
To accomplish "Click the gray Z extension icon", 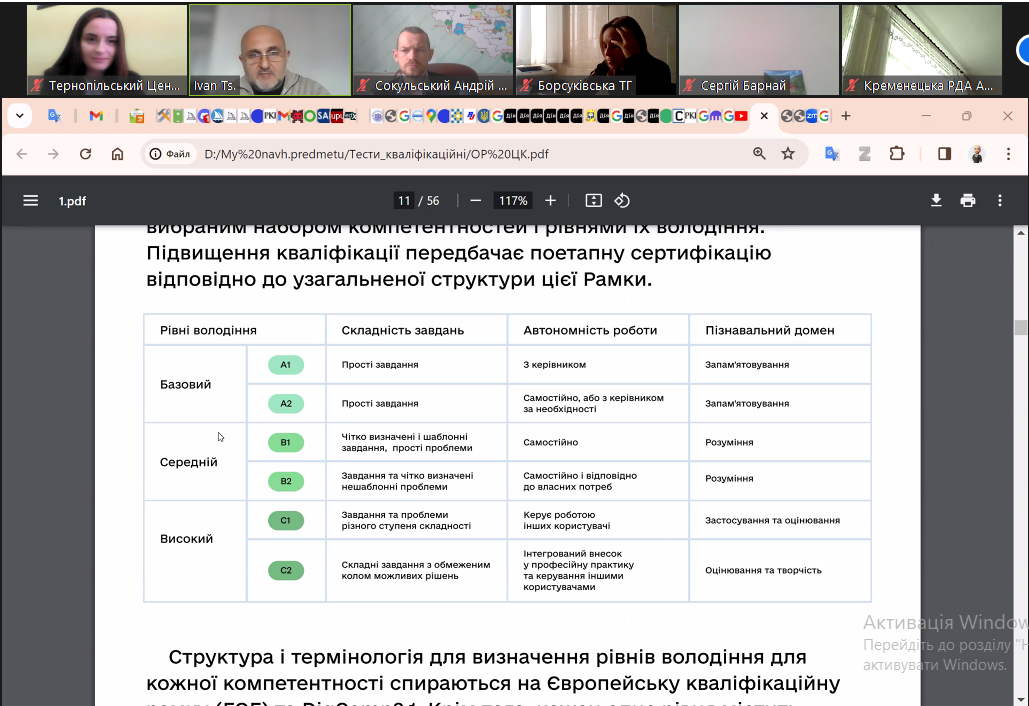I will point(864,154).
